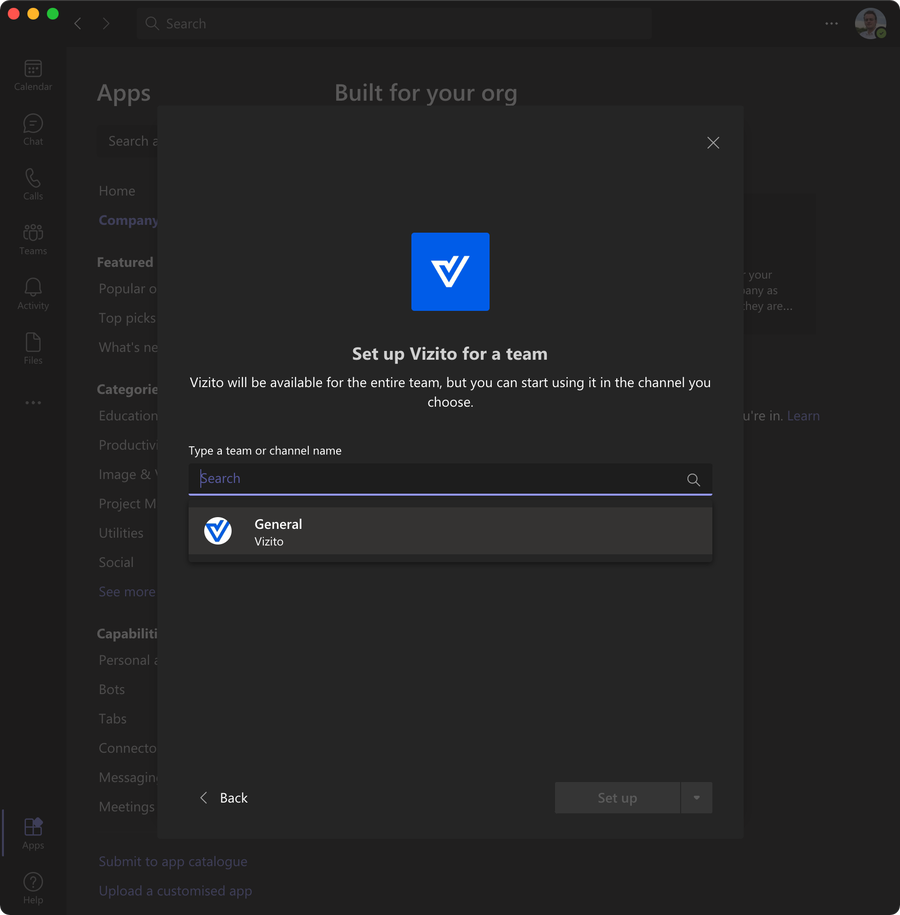Click the team or channel search field
The image size is (900, 915).
[435, 479]
